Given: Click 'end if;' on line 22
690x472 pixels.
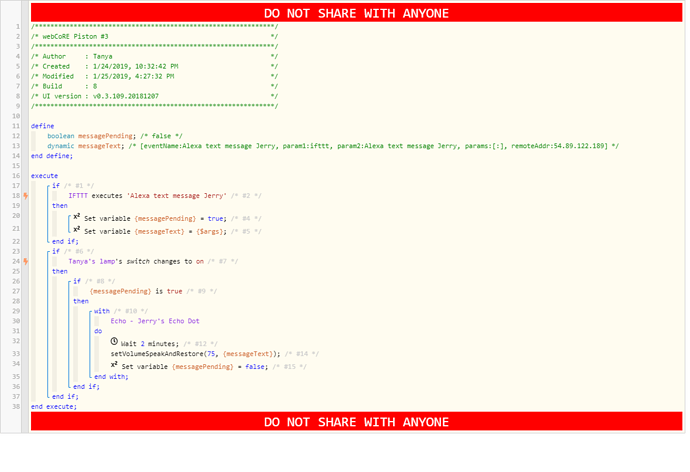Looking at the screenshot, I should coord(65,241).
